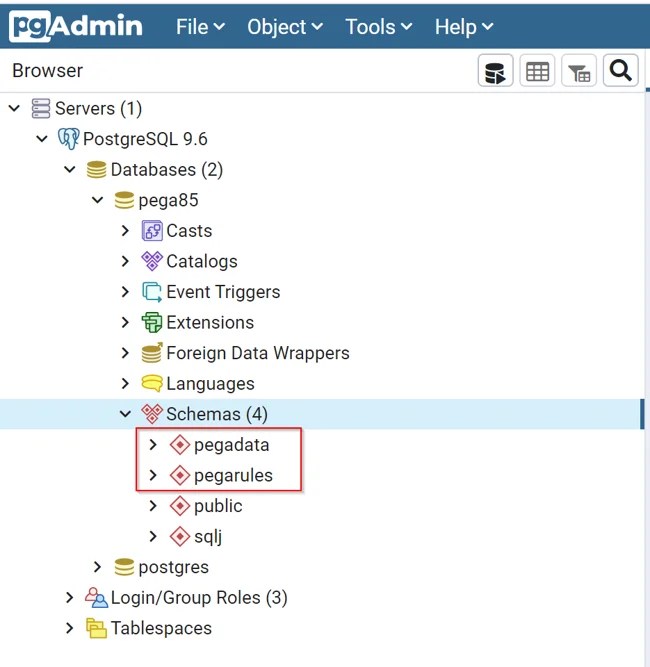The image size is (650, 667).
Task: Select the 'pegadata' schema label
Action: [x=231, y=445]
